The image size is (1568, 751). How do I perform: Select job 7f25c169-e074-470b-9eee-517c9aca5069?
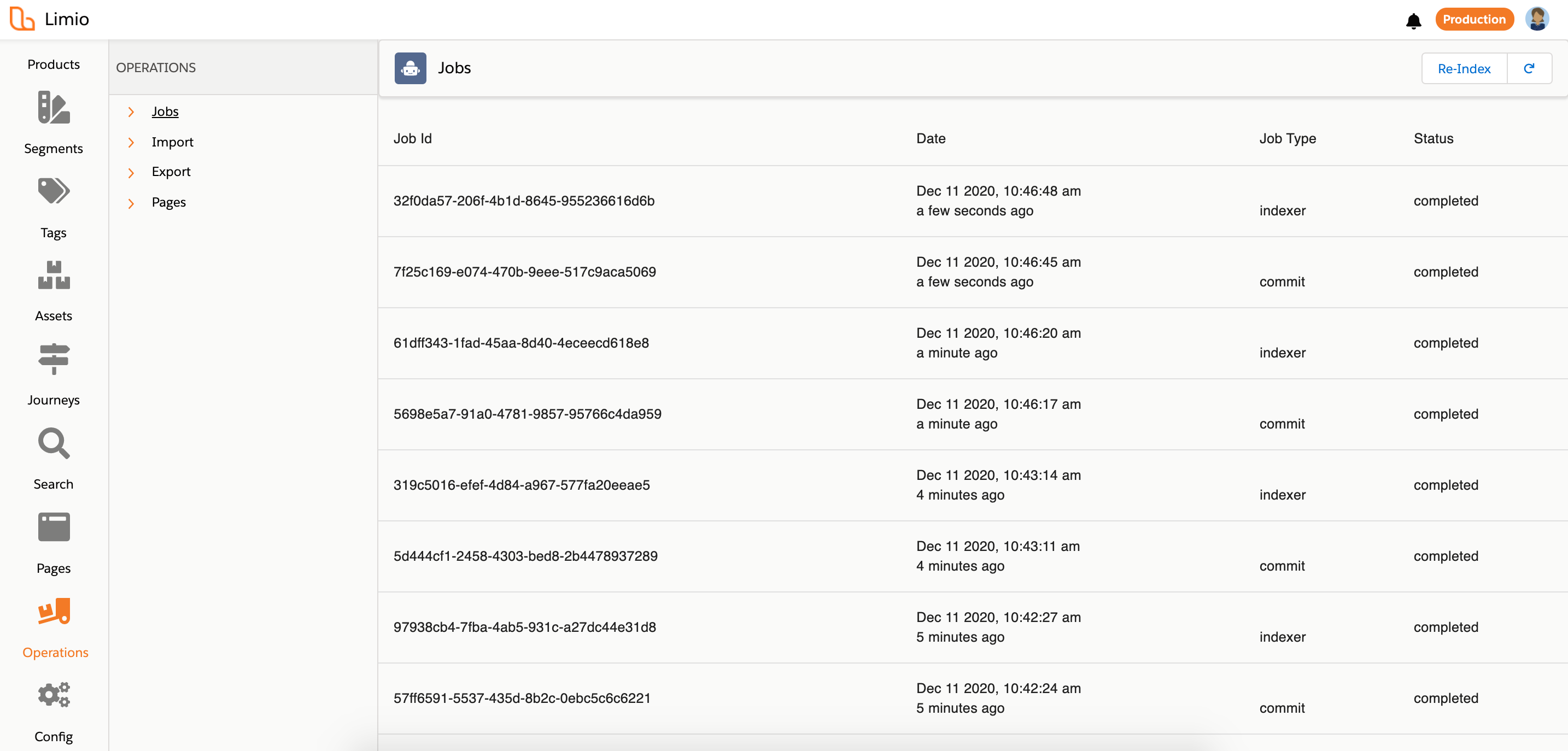point(525,272)
